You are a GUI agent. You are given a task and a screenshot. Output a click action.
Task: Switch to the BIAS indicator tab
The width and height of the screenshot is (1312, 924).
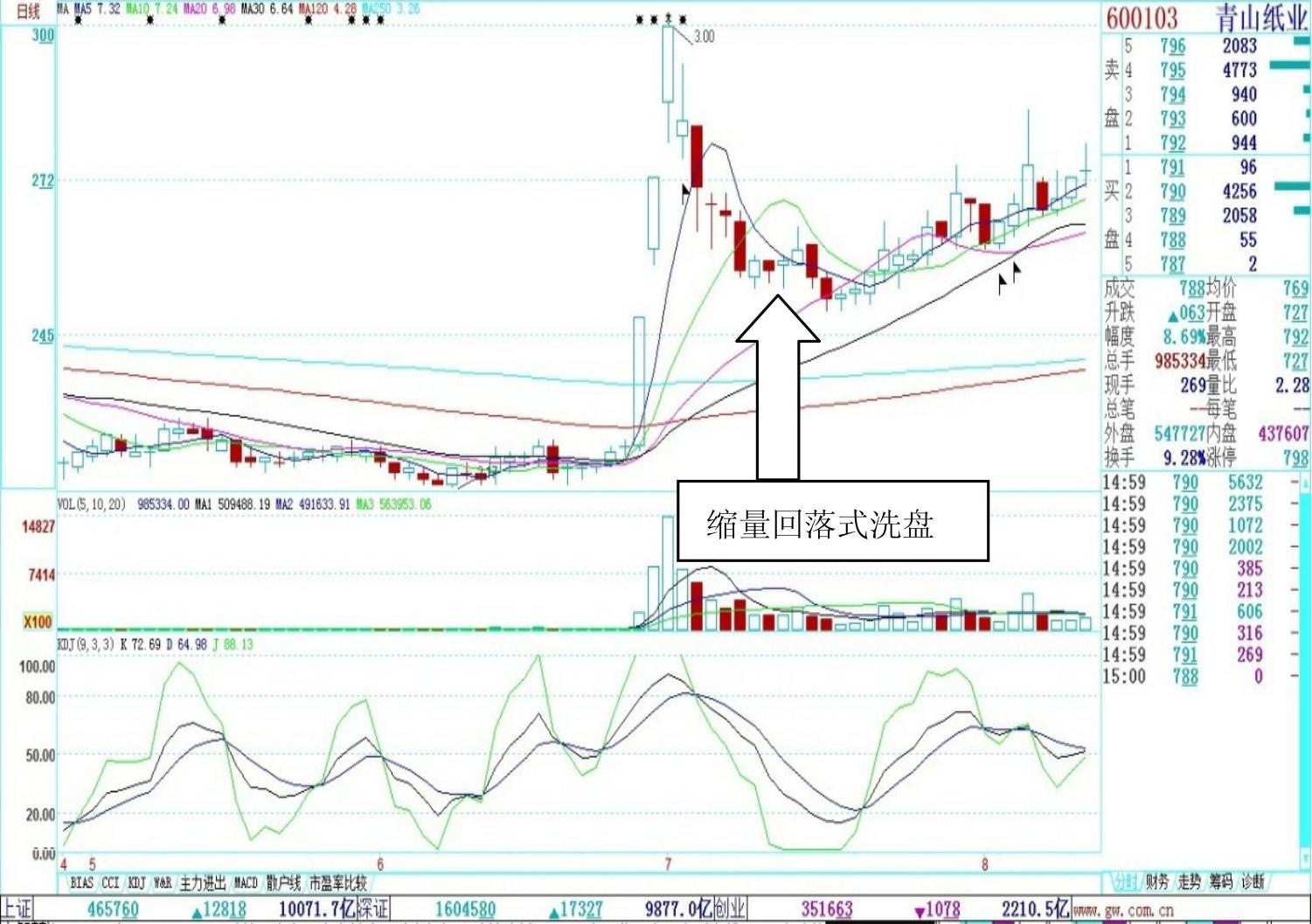tap(81, 883)
